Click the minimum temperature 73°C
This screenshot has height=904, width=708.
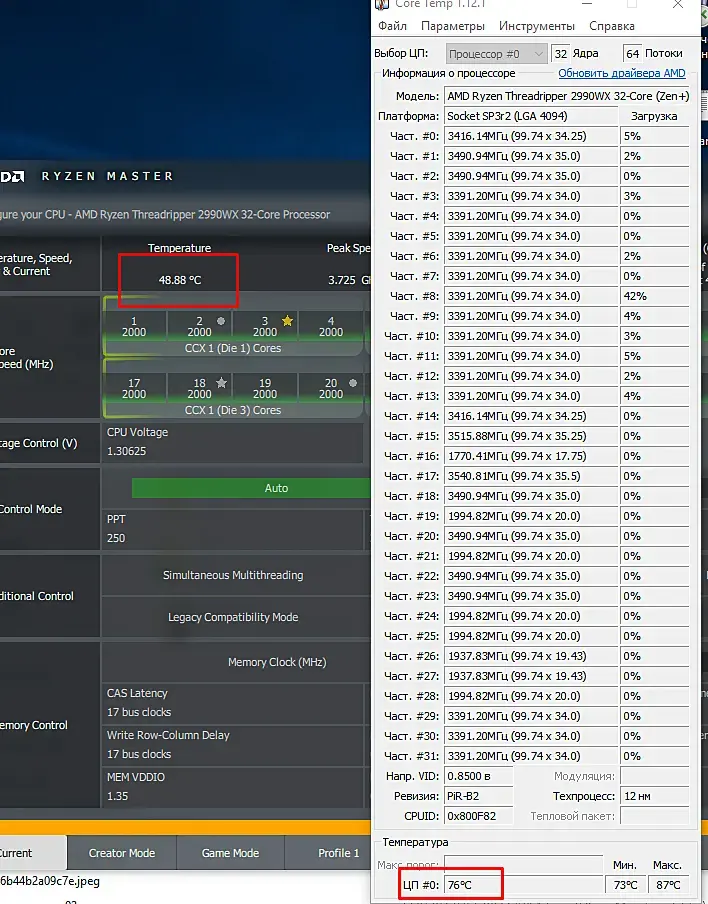click(x=625, y=885)
